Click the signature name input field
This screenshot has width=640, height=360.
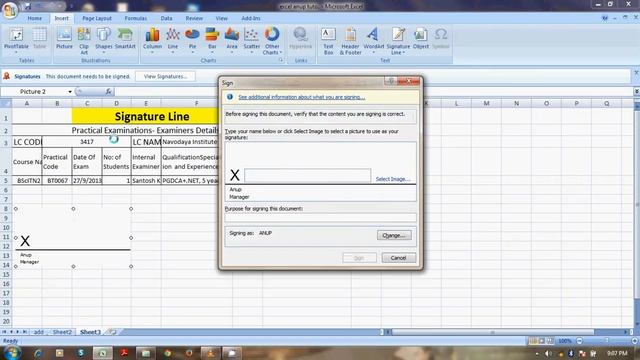point(307,176)
